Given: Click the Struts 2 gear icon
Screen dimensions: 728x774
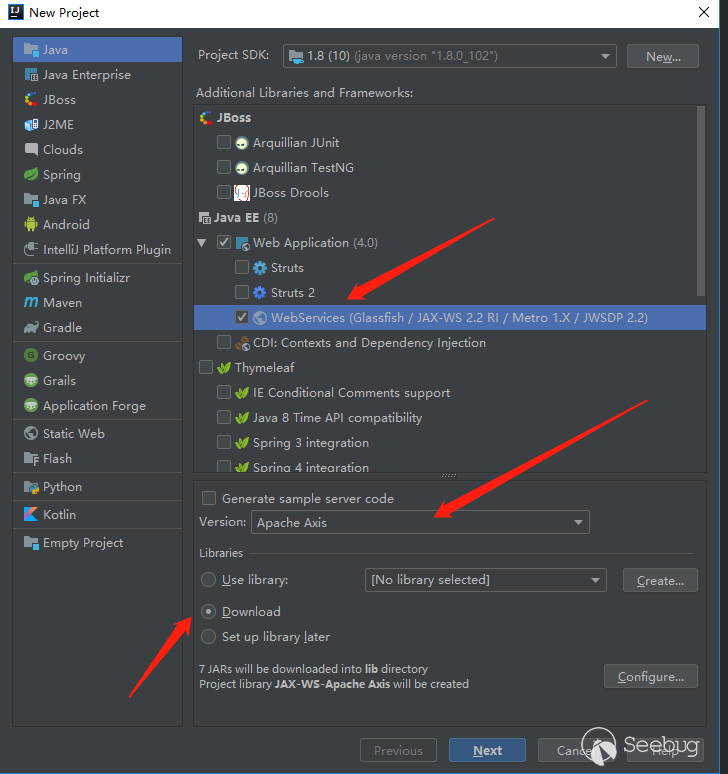Looking at the screenshot, I should click(x=260, y=293).
